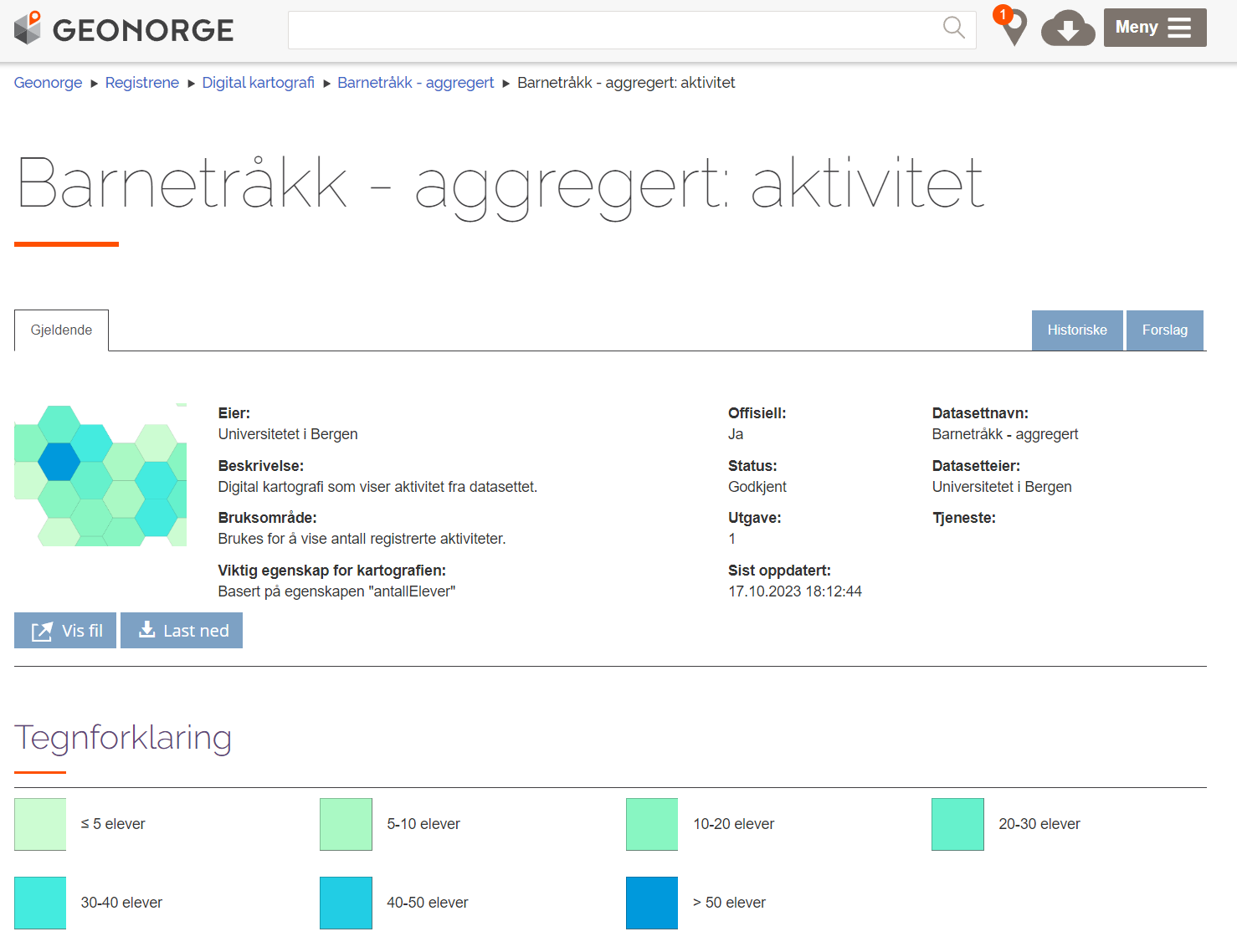
Task: Click the 10-20 elever color swatch
Action: pos(652,824)
